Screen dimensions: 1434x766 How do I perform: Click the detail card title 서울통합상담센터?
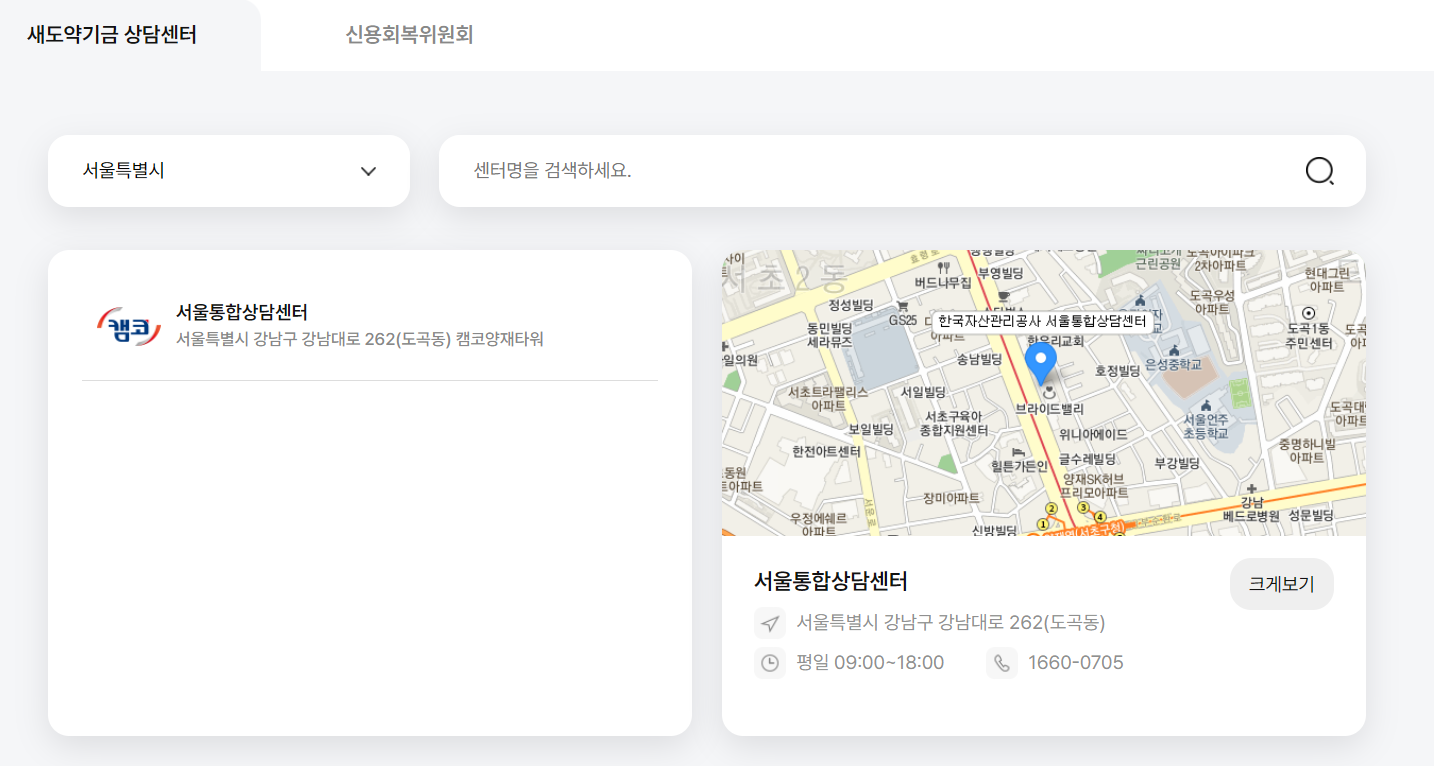831,581
